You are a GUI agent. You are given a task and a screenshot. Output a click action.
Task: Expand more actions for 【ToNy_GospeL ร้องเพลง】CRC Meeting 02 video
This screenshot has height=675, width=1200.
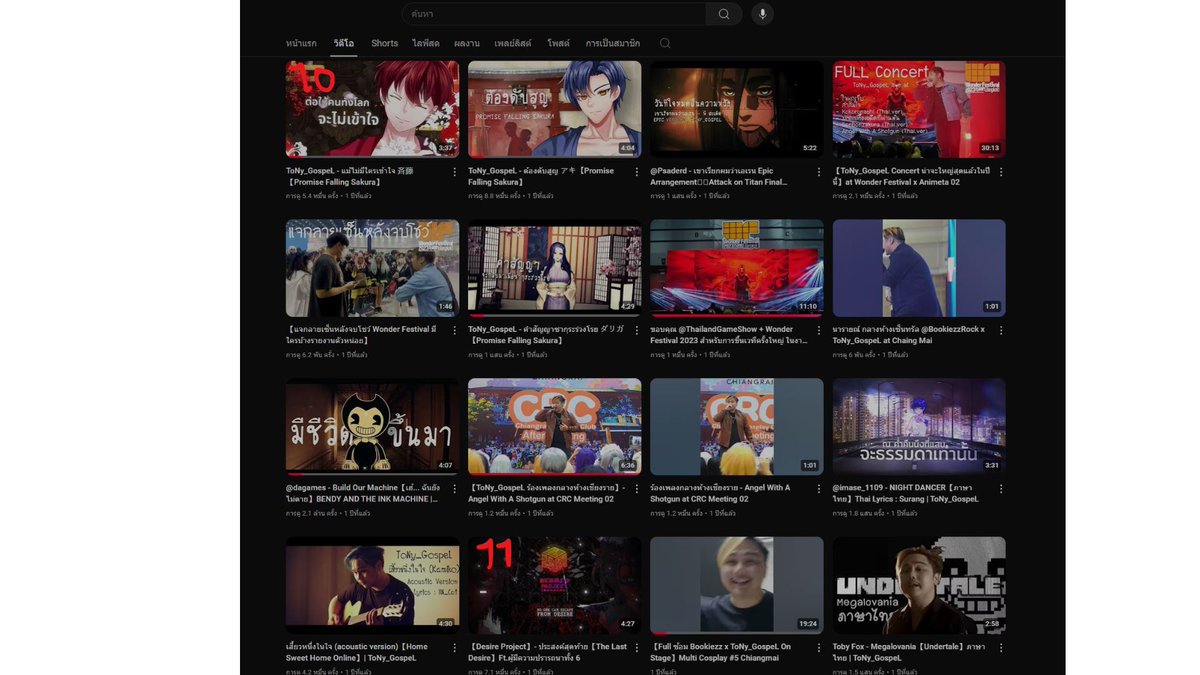click(x=637, y=489)
